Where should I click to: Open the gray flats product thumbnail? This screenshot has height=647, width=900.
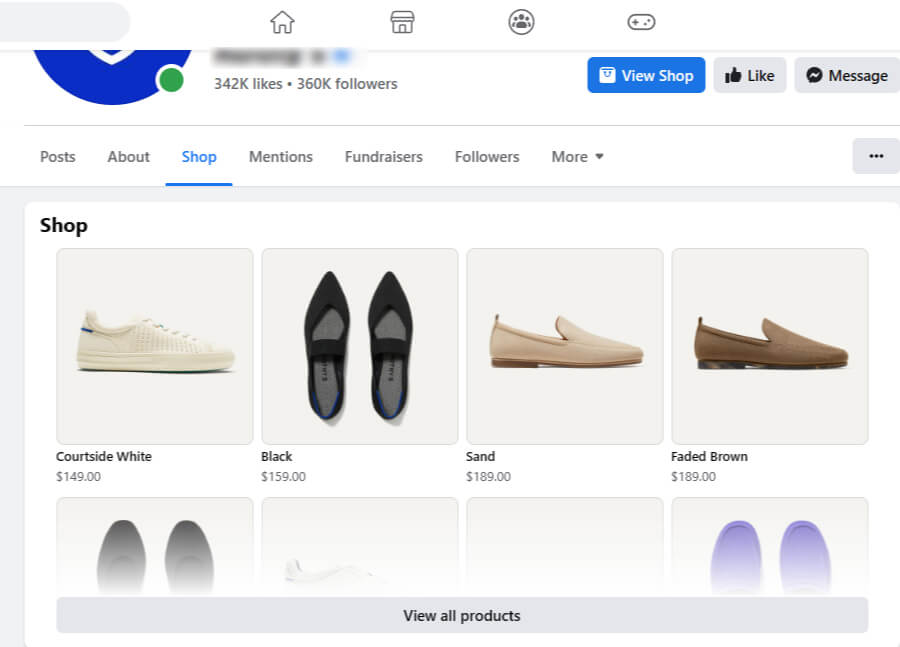click(x=154, y=547)
